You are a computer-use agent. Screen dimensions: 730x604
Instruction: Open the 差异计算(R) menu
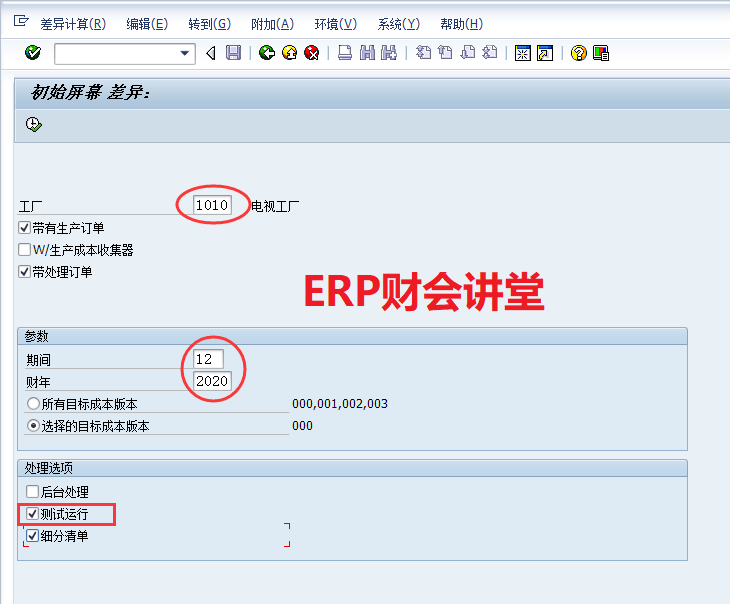(72, 24)
